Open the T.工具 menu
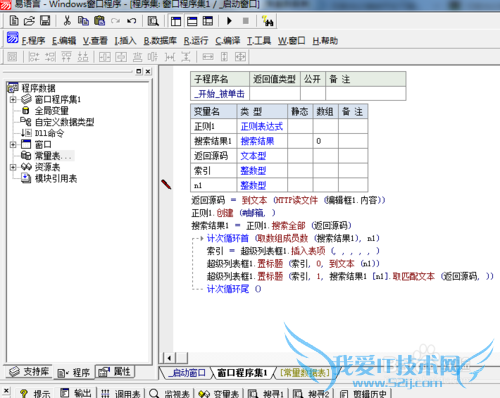Viewport: 500px width, 398px height. [x=259, y=41]
